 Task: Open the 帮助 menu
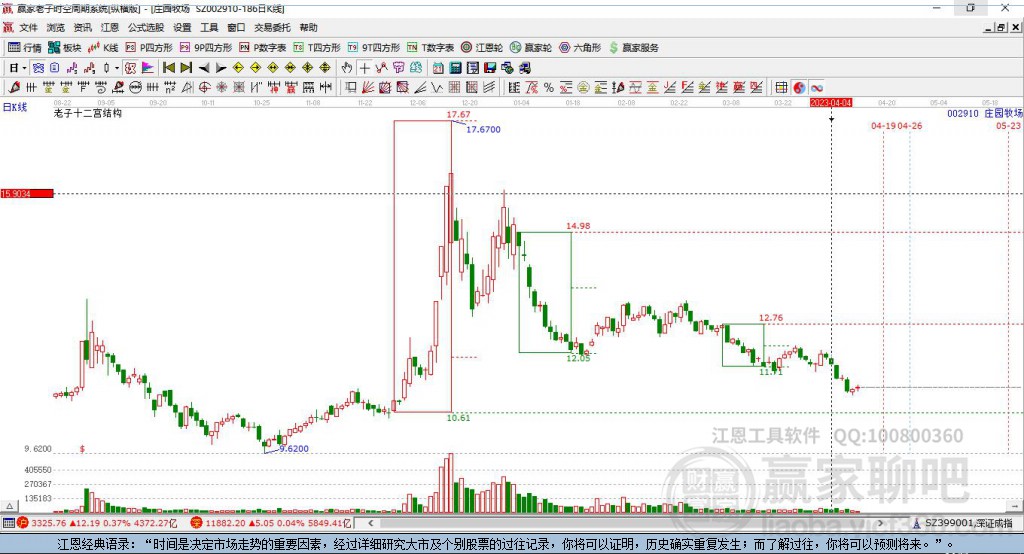(308, 27)
